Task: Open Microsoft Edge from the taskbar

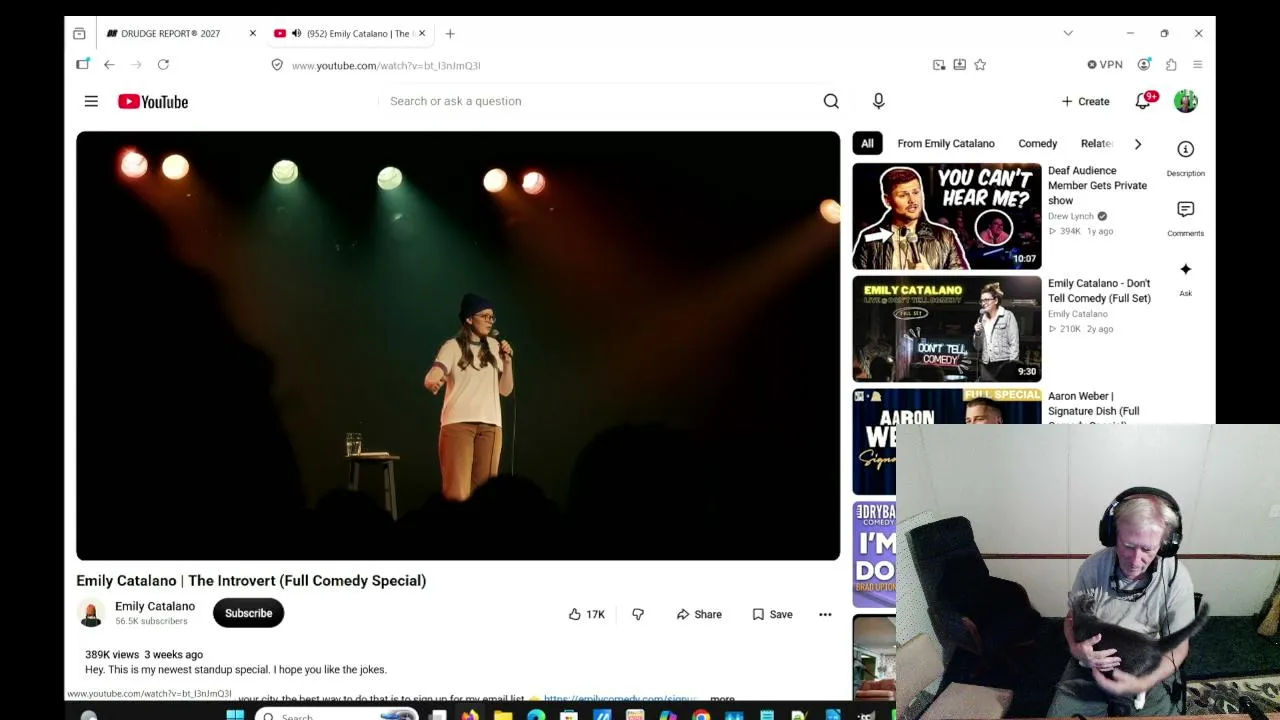Action: [x=536, y=715]
